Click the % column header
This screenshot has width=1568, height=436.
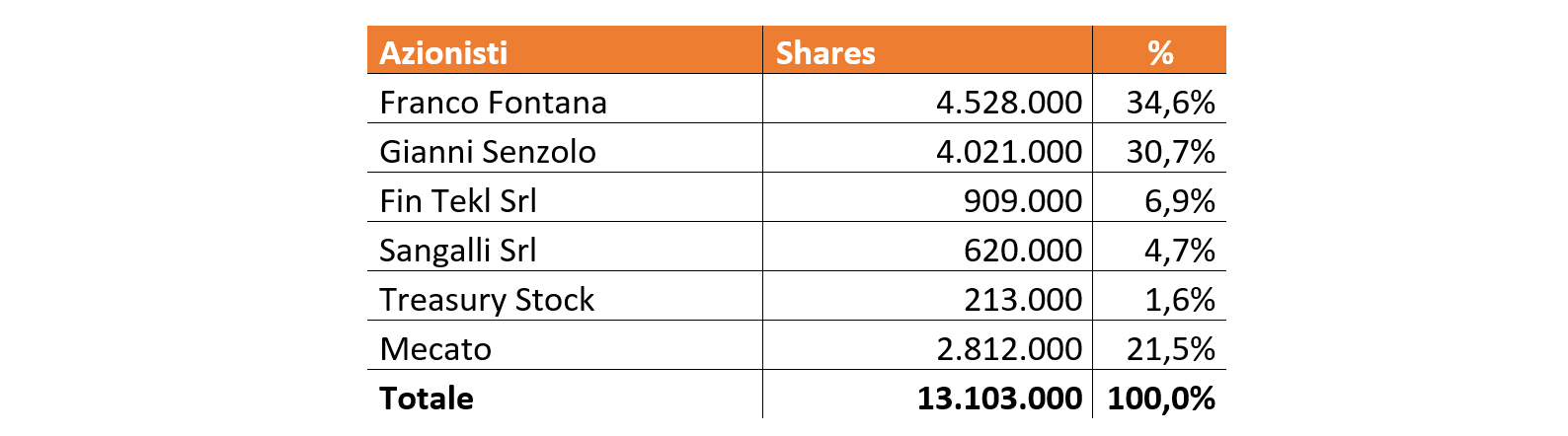tap(1159, 50)
